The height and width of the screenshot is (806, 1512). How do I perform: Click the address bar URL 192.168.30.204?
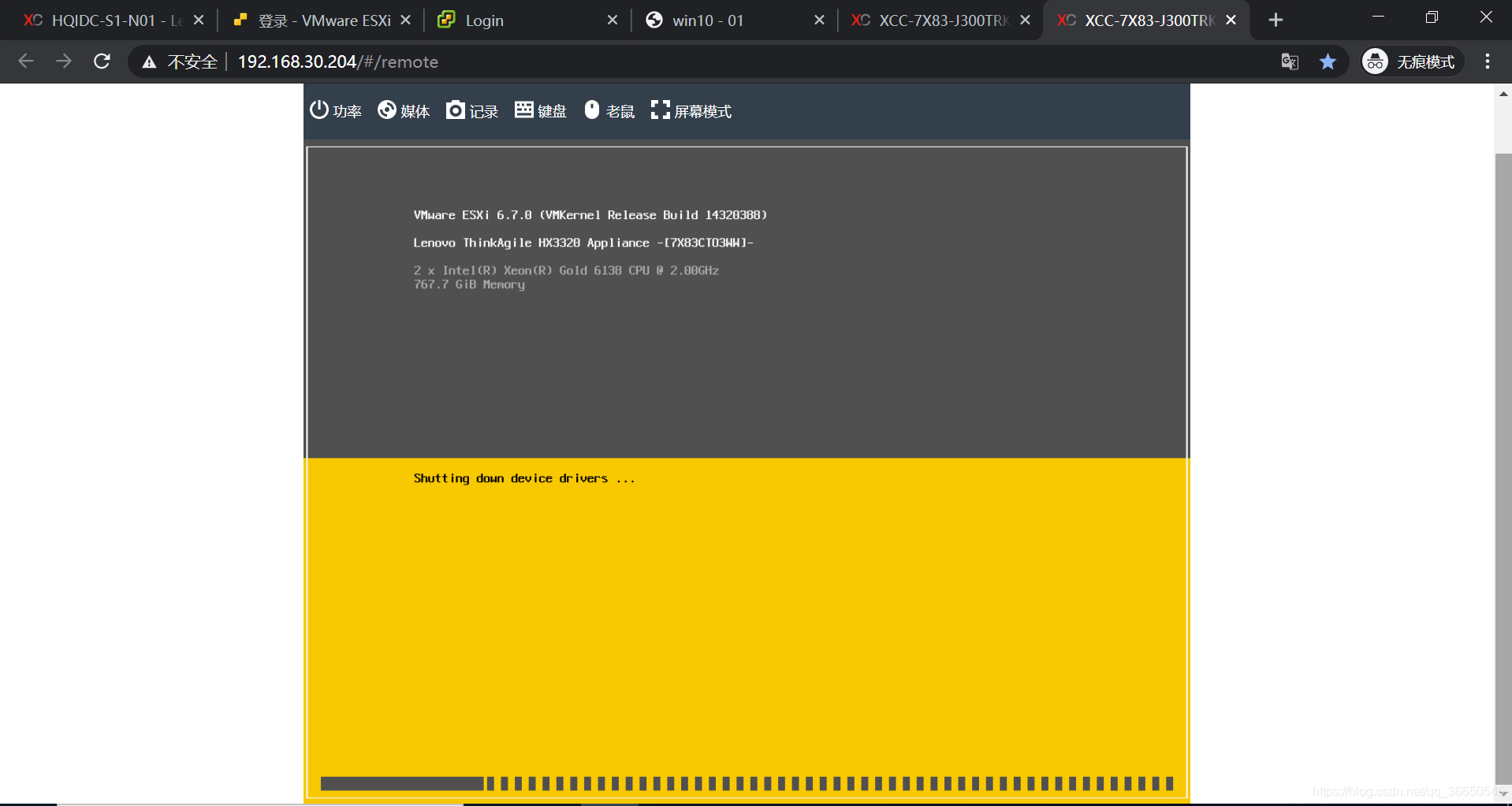tap(337, 61)
